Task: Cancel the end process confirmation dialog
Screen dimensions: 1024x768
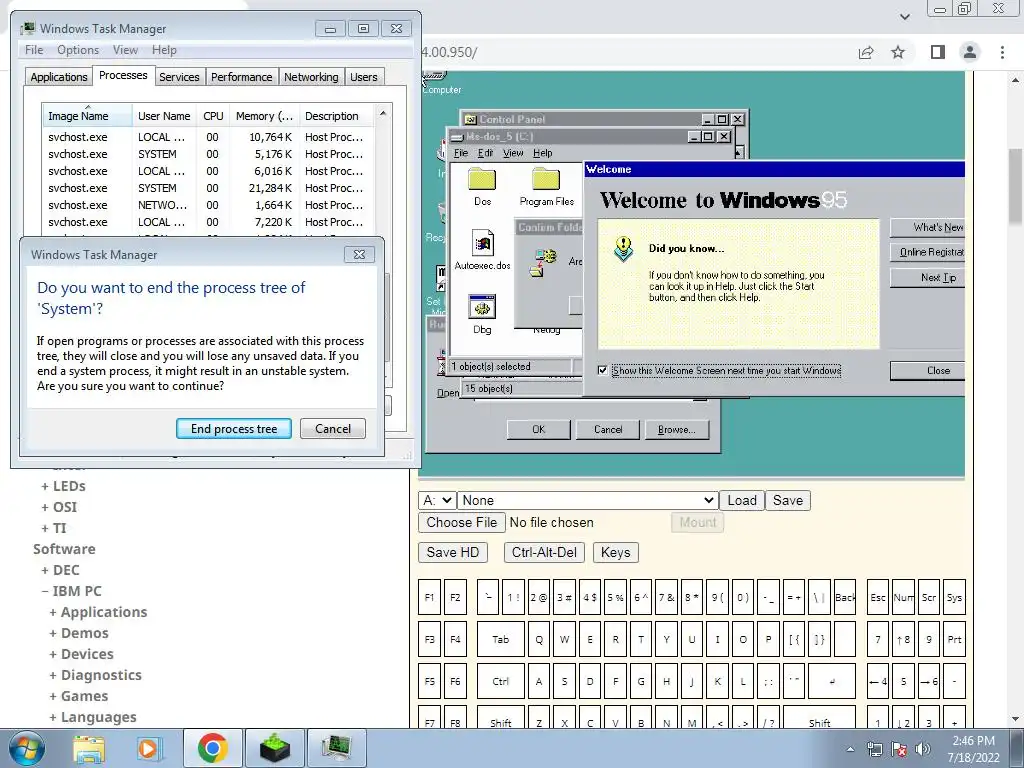Action: click(x=333, y=428)
